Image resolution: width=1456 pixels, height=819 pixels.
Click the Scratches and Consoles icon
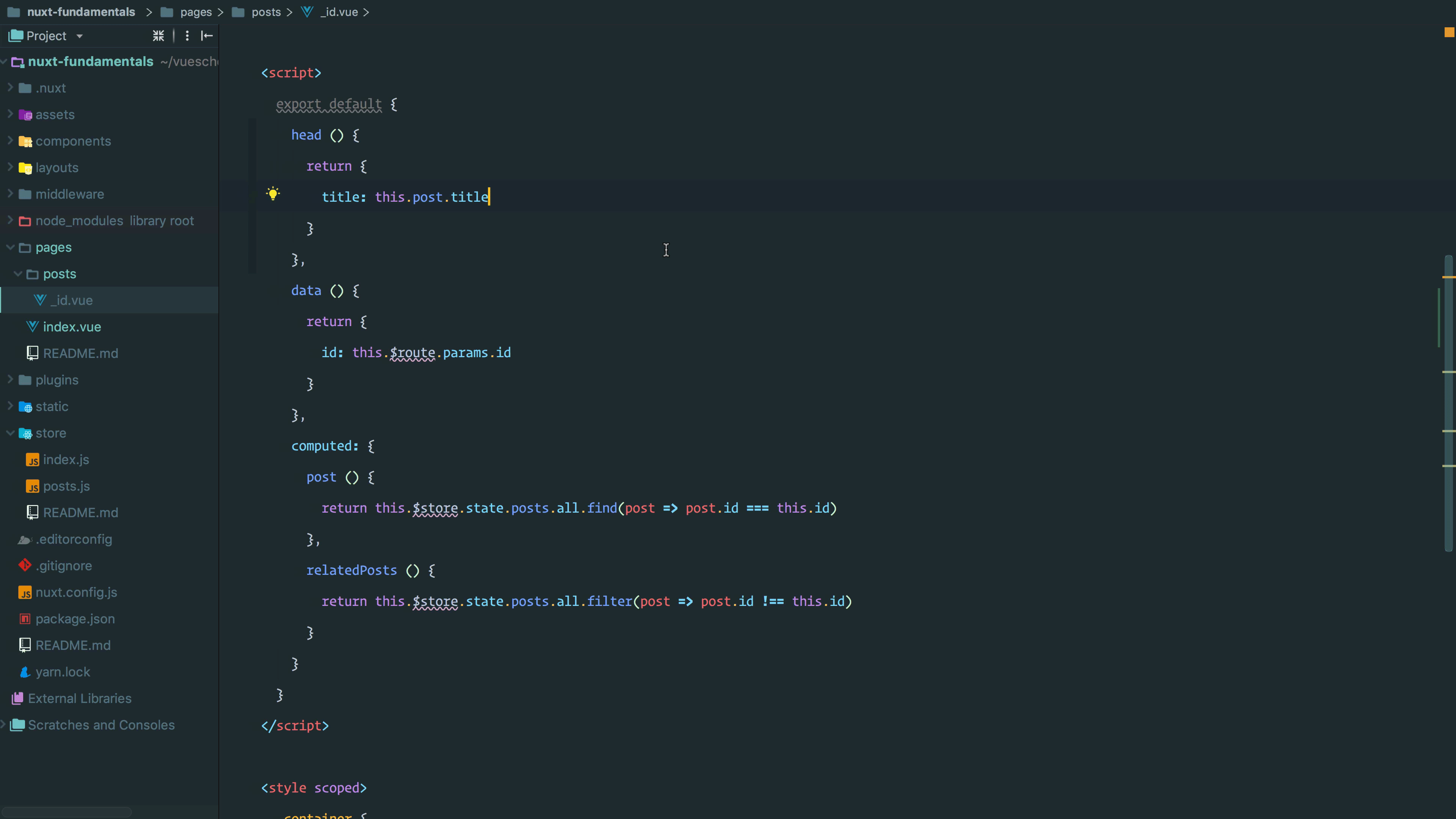coord(17,725)
